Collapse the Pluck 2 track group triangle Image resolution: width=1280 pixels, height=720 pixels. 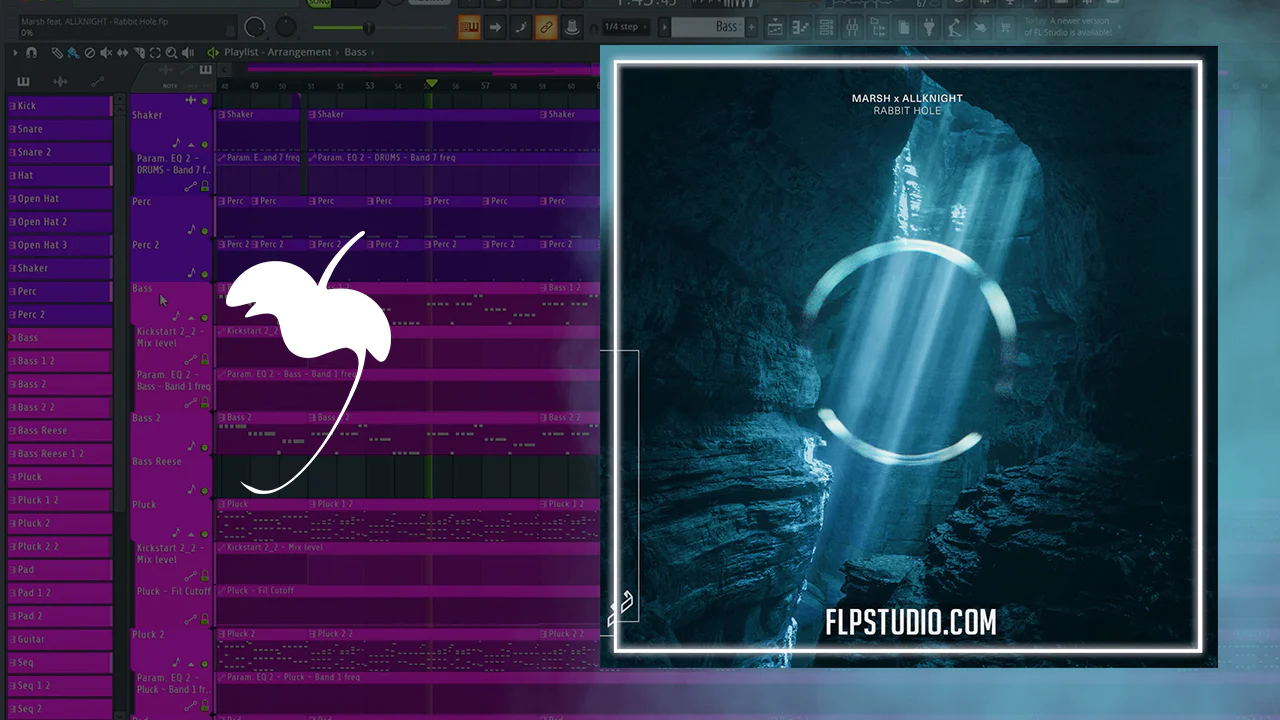(191, 662)
